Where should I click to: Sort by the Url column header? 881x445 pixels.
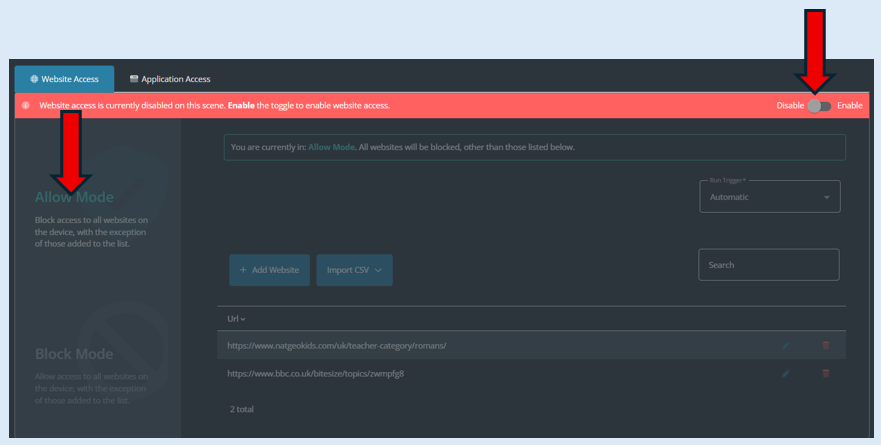236,319
